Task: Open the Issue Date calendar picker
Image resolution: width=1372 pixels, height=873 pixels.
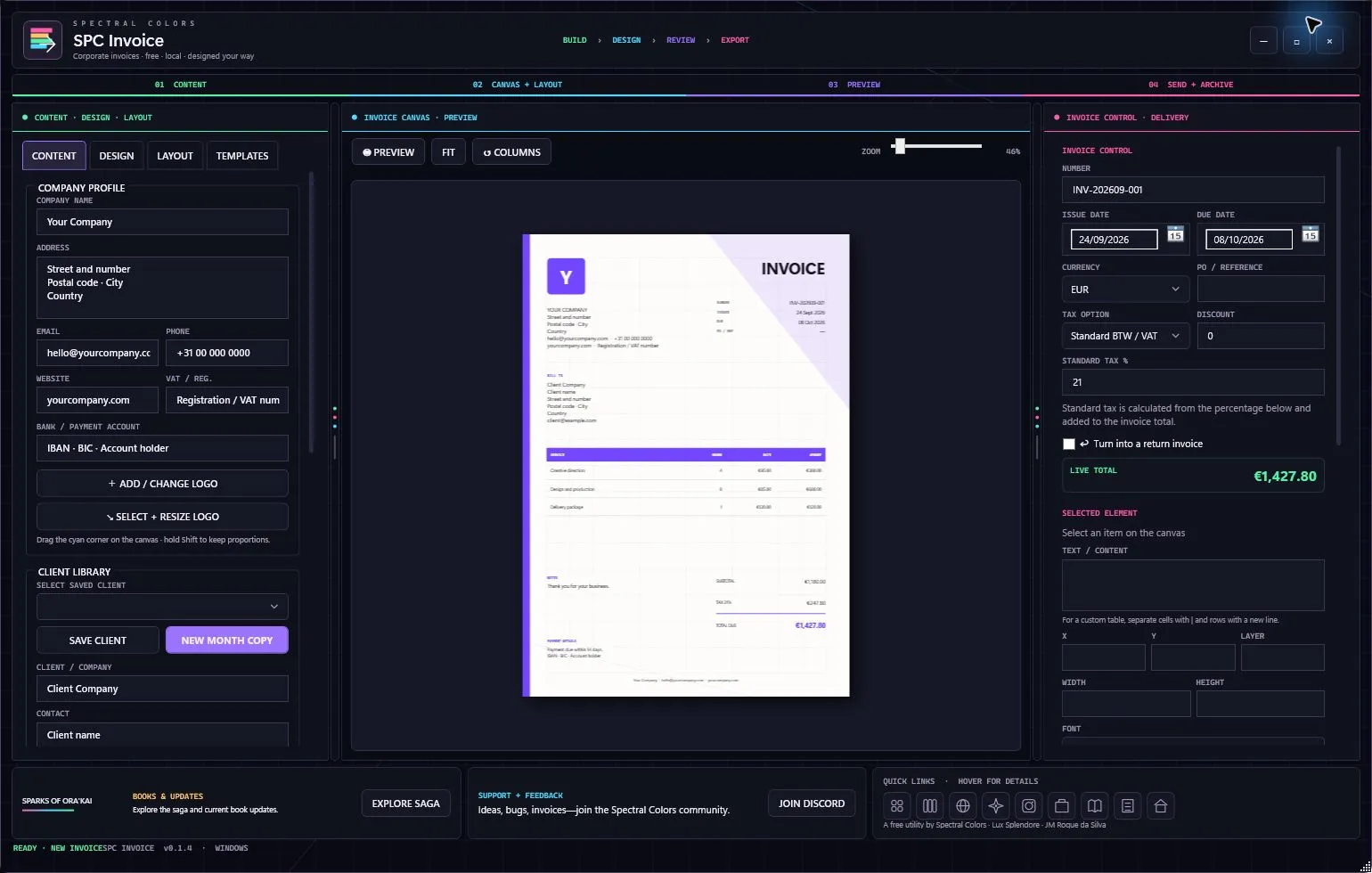Action: pos(1176,234)
